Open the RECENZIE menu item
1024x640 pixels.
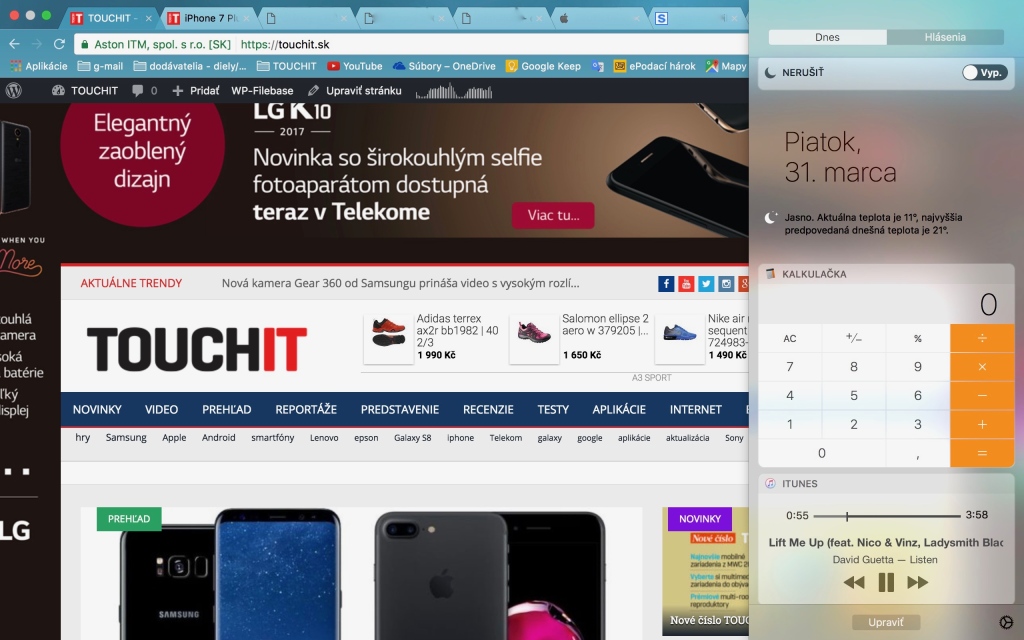pyautogui.click(x=488, y=409)
